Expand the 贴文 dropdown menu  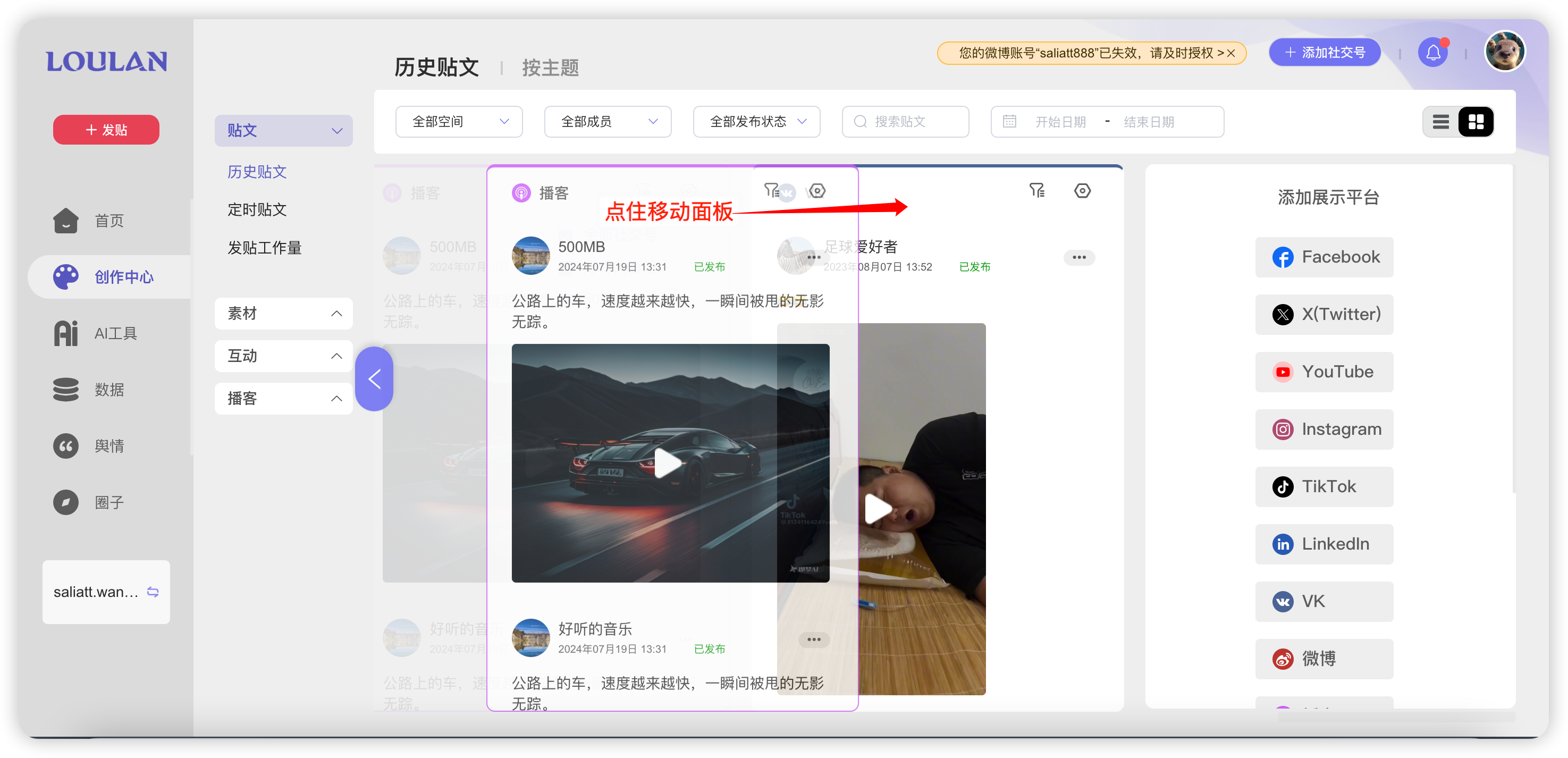[x=283, y=130]
